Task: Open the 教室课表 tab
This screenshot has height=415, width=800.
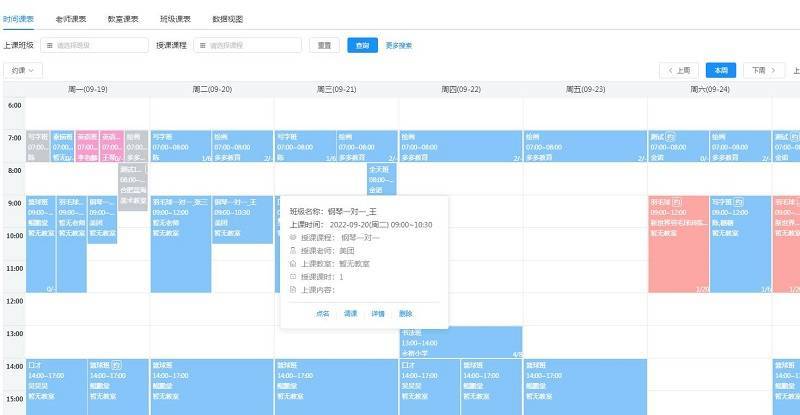Action: coord(122,19)
